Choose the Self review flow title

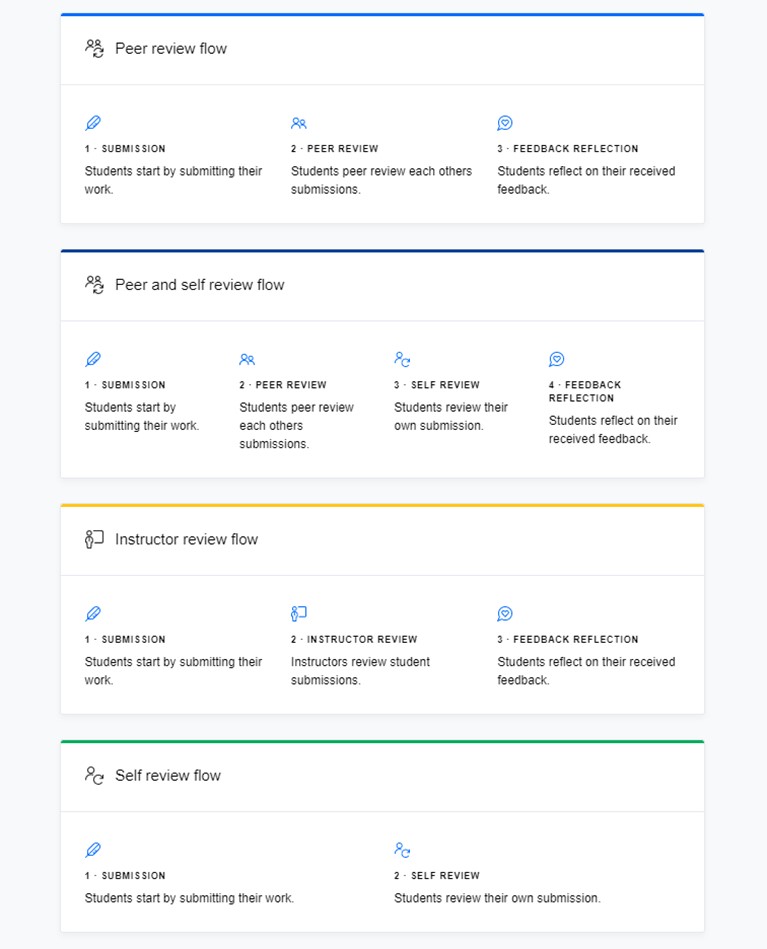(168, 775)
